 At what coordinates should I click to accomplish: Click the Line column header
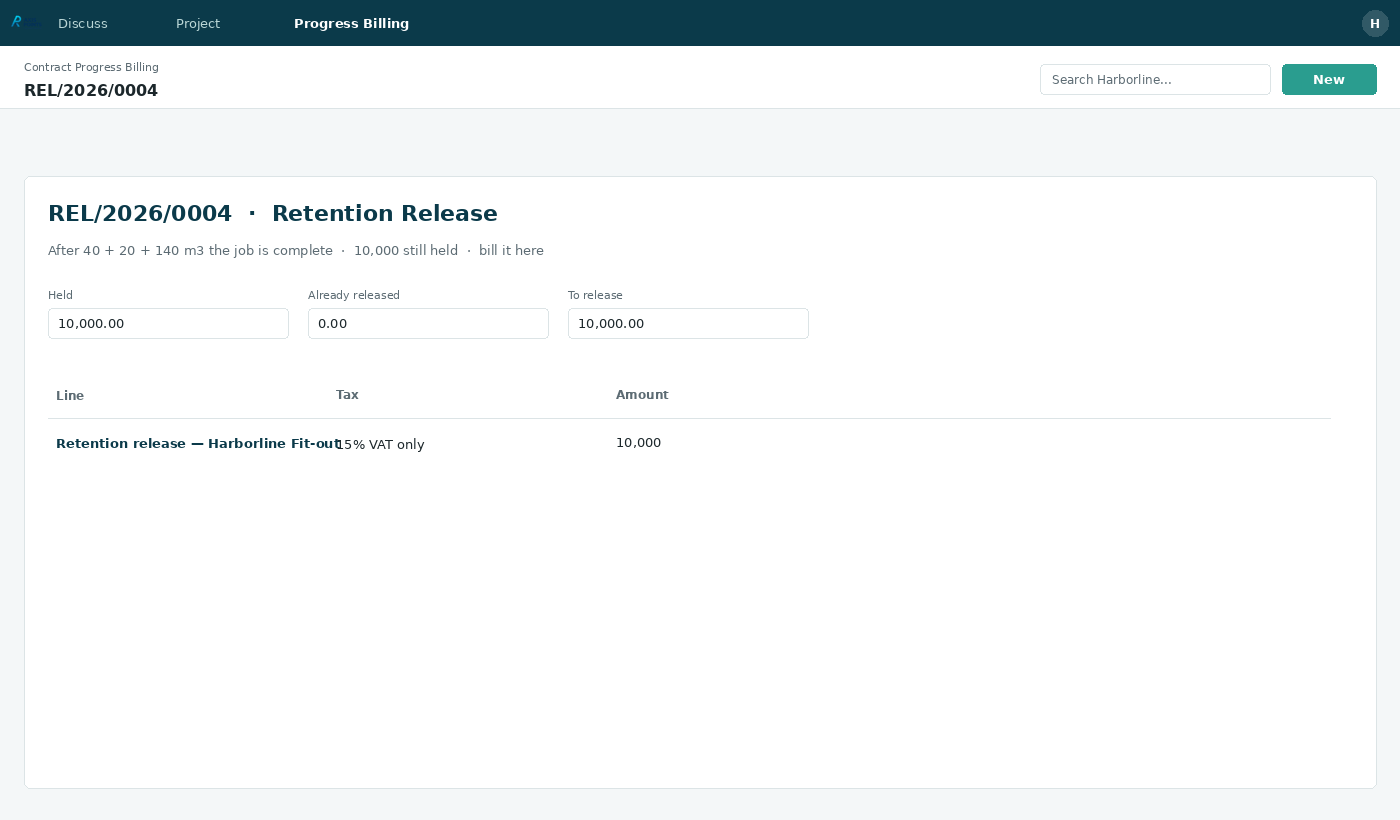click(x=70, y=395)
